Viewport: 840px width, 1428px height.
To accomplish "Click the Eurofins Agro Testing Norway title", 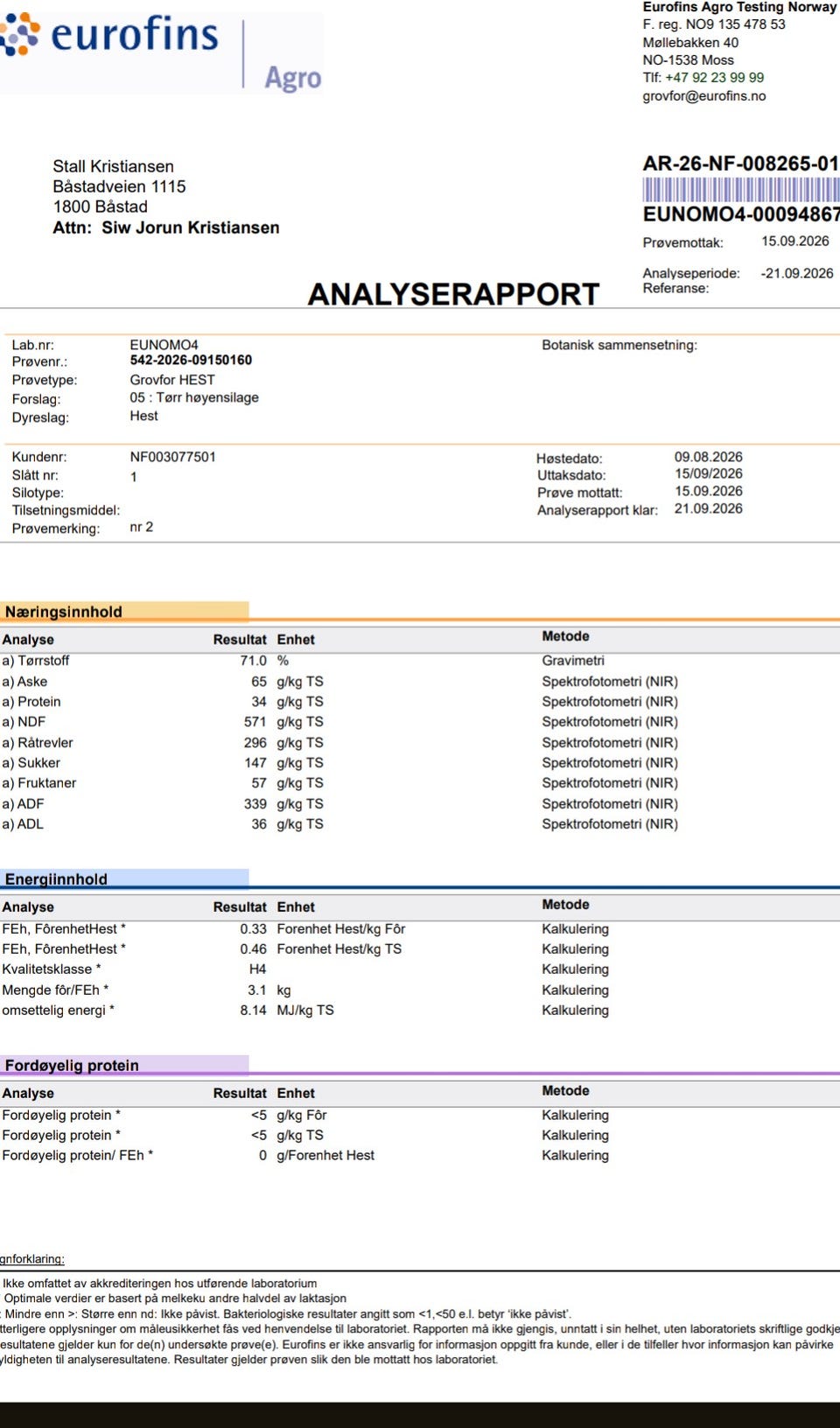I will tap(739, 7).
